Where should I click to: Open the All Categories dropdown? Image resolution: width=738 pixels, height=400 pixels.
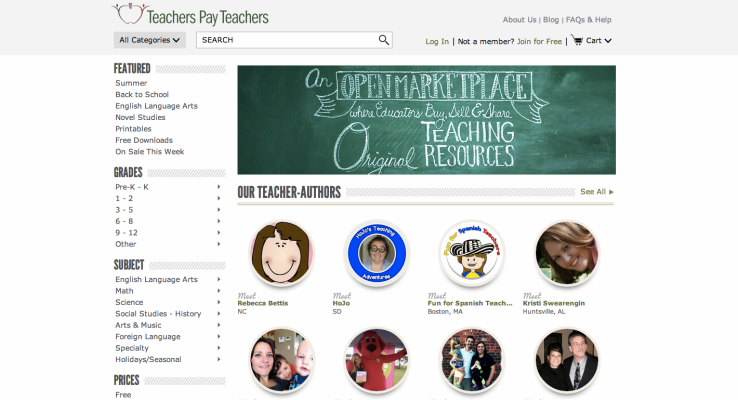pos(150,40)
